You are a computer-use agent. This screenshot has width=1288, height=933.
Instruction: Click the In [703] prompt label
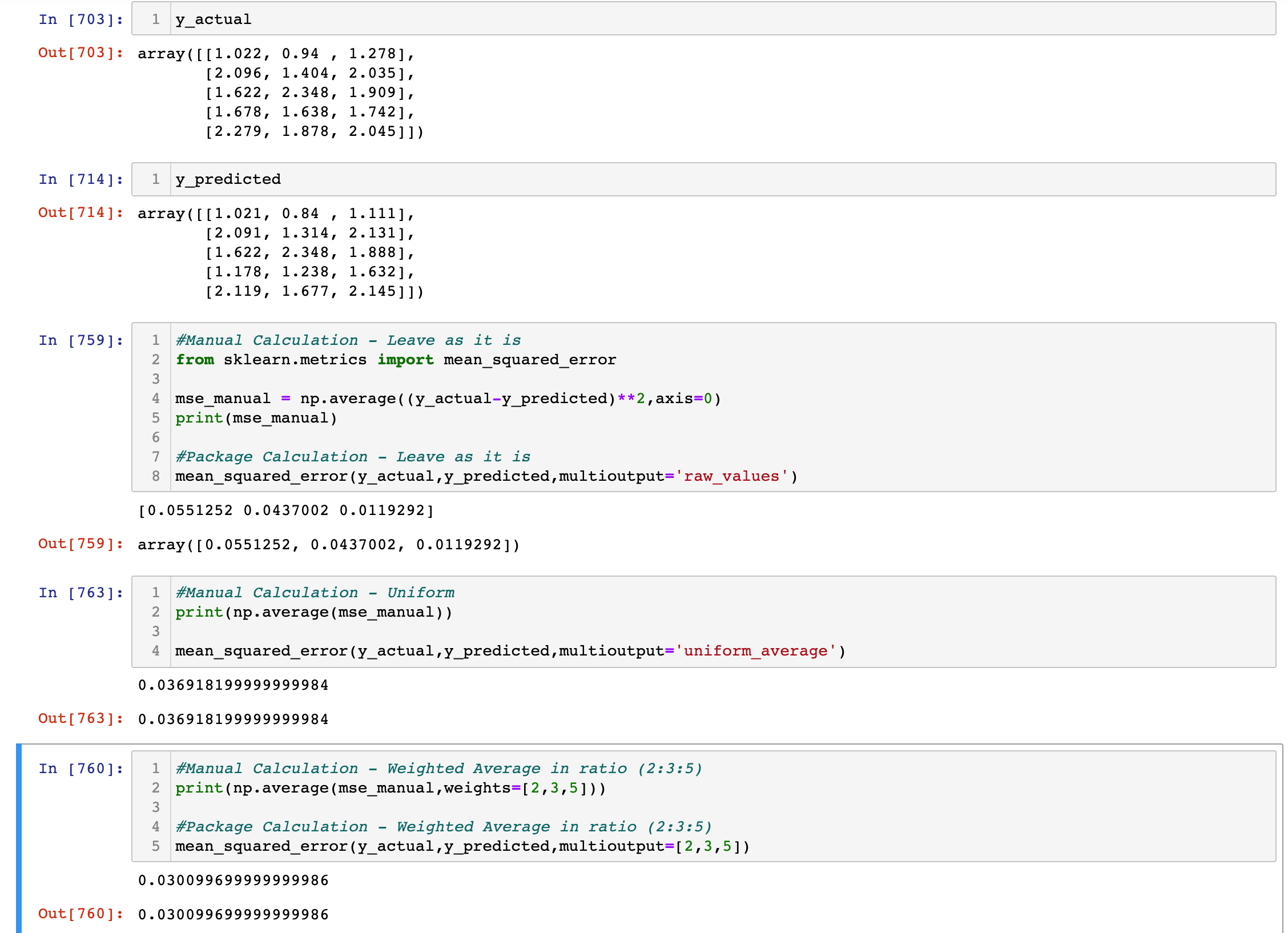pos(80,19)
